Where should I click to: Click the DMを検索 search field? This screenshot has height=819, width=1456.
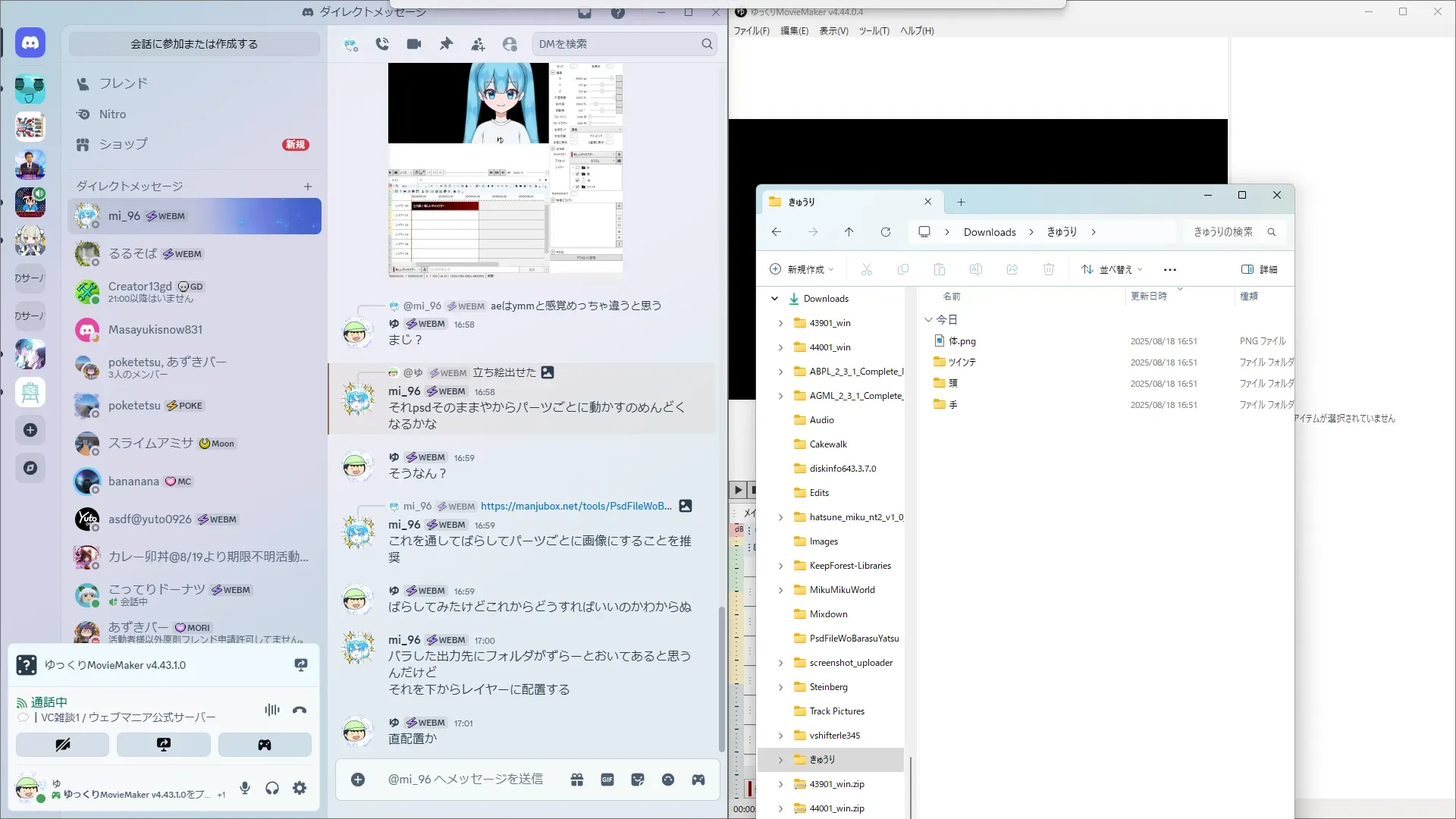[618, 44]
